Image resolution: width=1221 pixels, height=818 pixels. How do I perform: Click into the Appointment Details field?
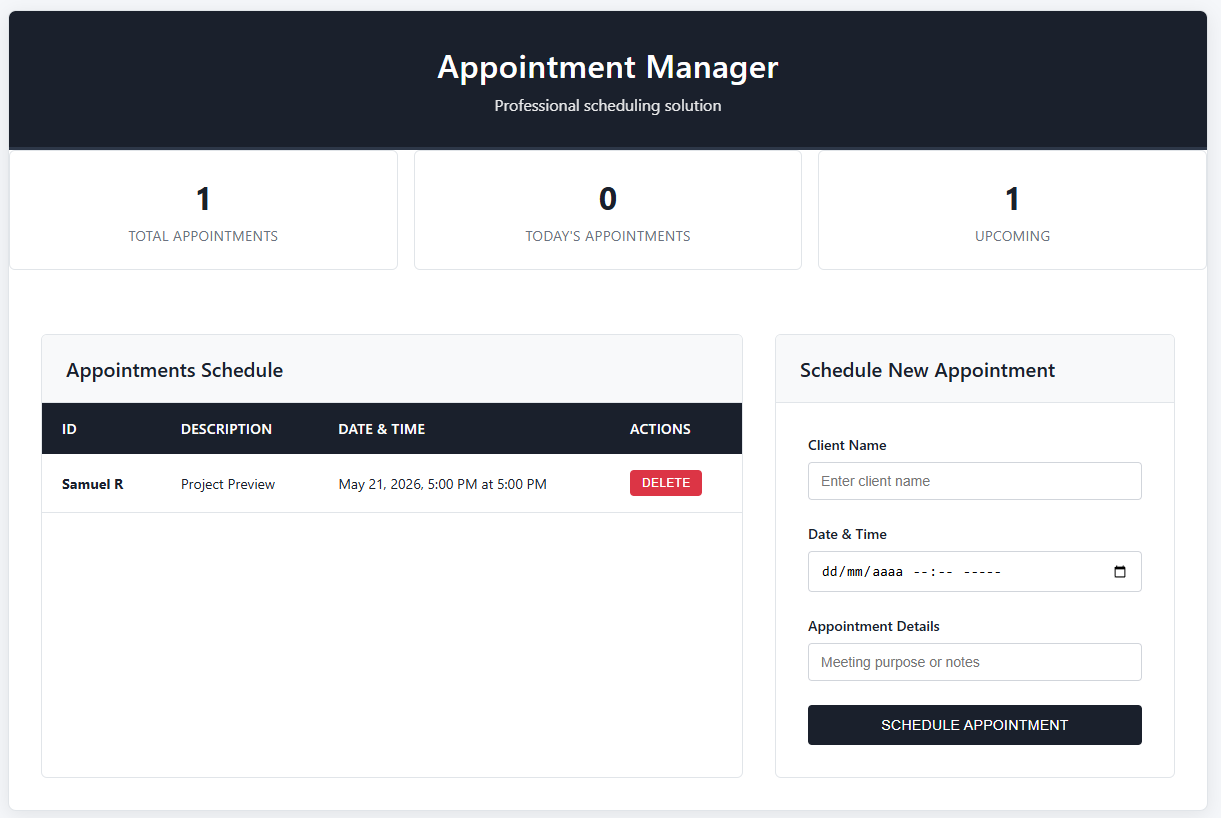[x=974, y=662]
